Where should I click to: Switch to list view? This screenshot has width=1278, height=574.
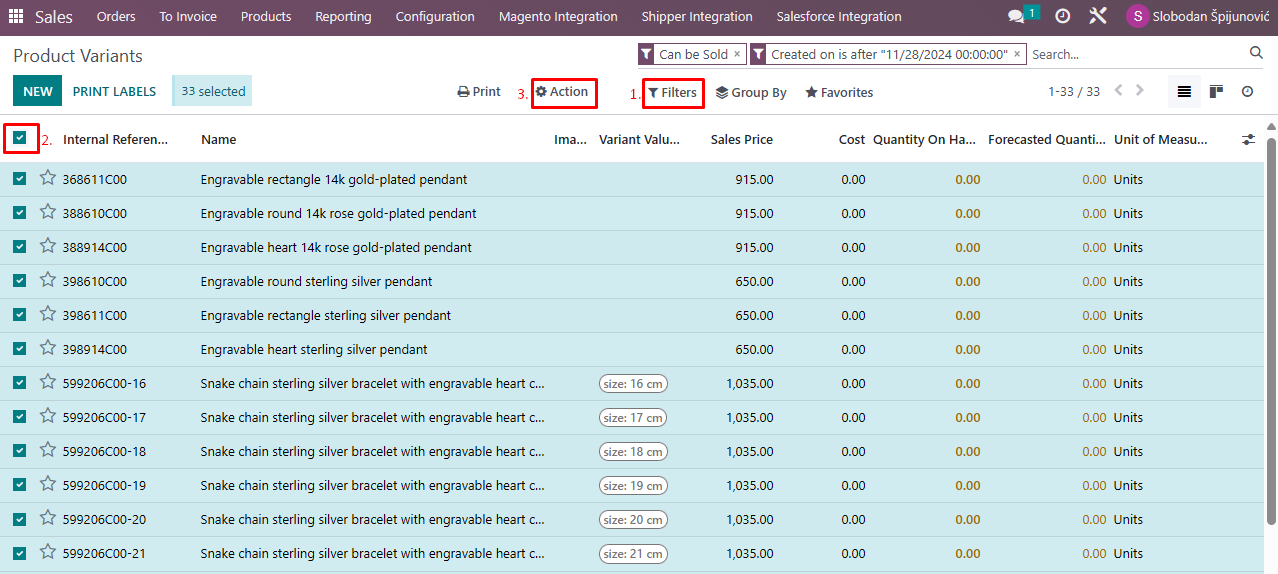point(1184,92)
